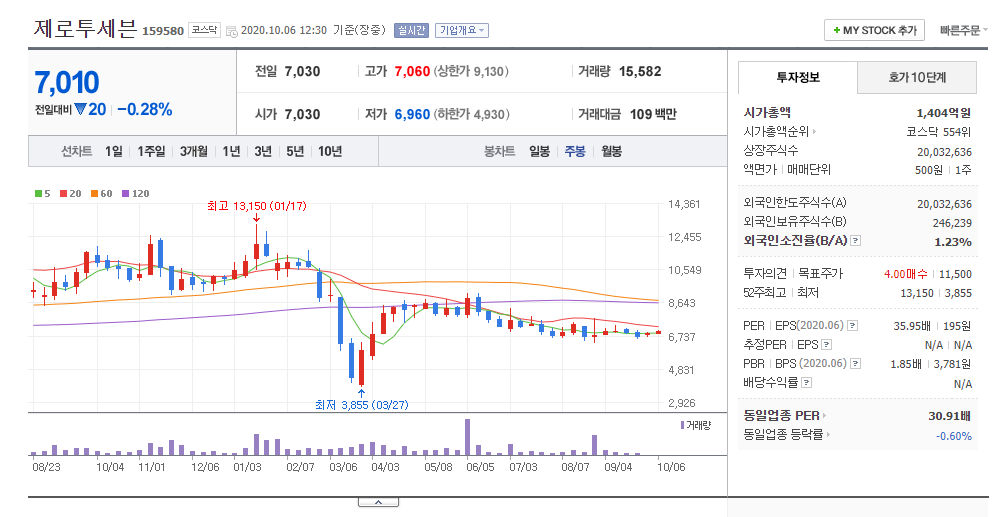Click the help icon next to 외국인소진율(B/A)
This screenshot has height=517, width=1008.
point(856,241)
